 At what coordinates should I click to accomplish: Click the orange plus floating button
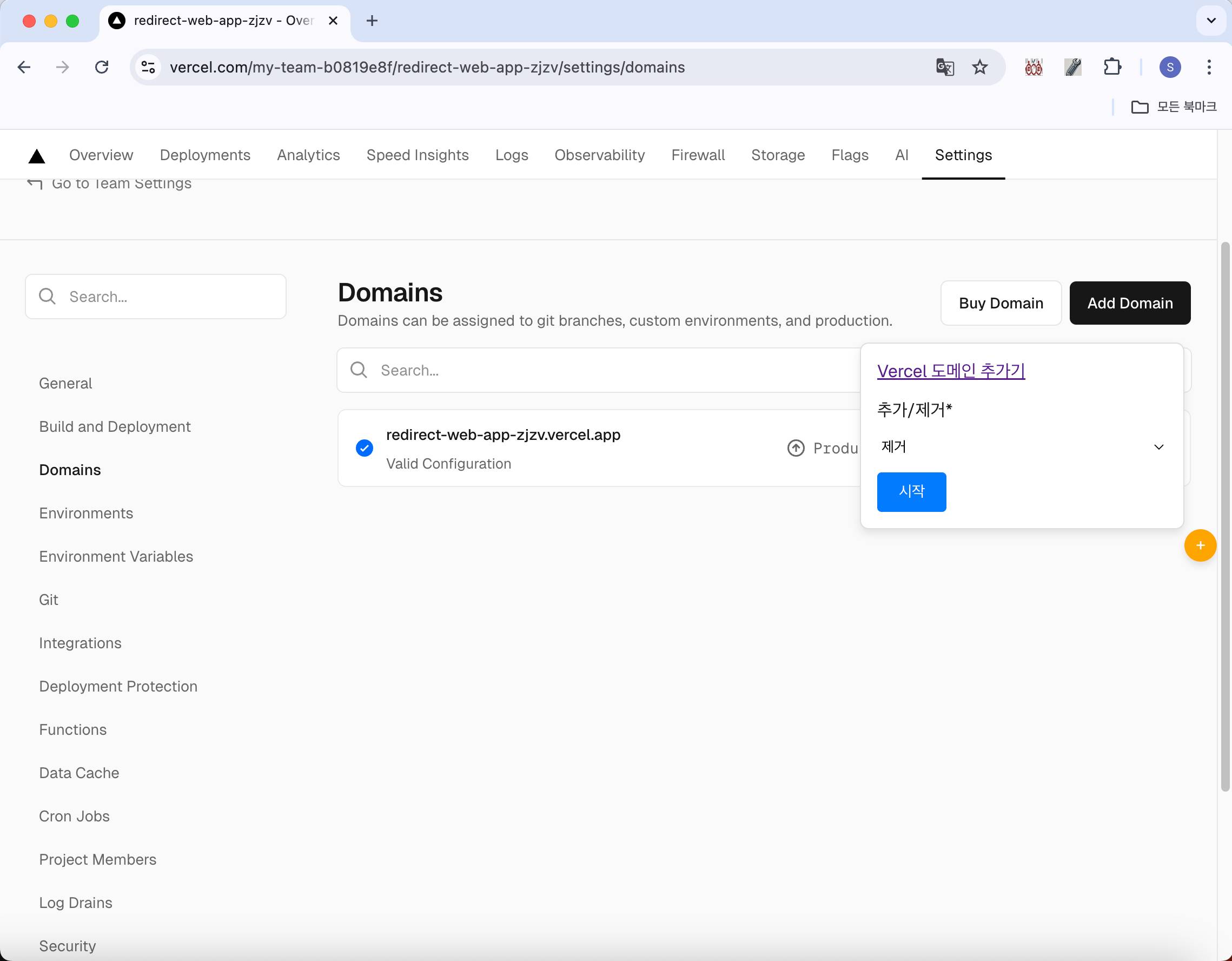click(x=1200, y=545)
